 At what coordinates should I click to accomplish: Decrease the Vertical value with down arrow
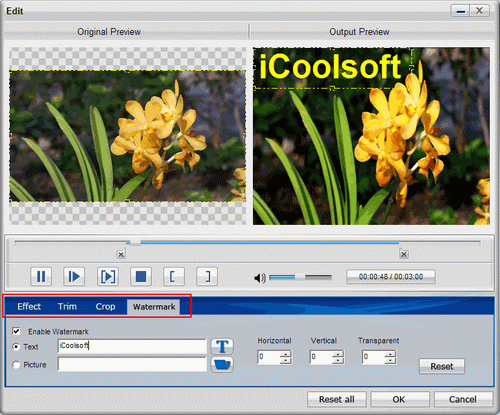(x=338, y=360)
